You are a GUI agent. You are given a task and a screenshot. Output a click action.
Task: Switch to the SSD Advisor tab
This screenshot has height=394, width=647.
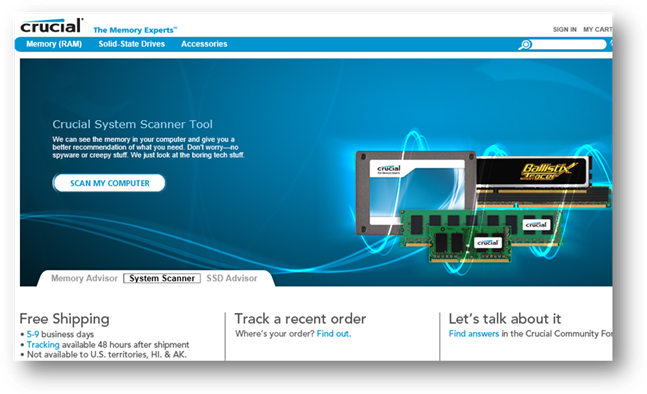(x=232, y=278)
